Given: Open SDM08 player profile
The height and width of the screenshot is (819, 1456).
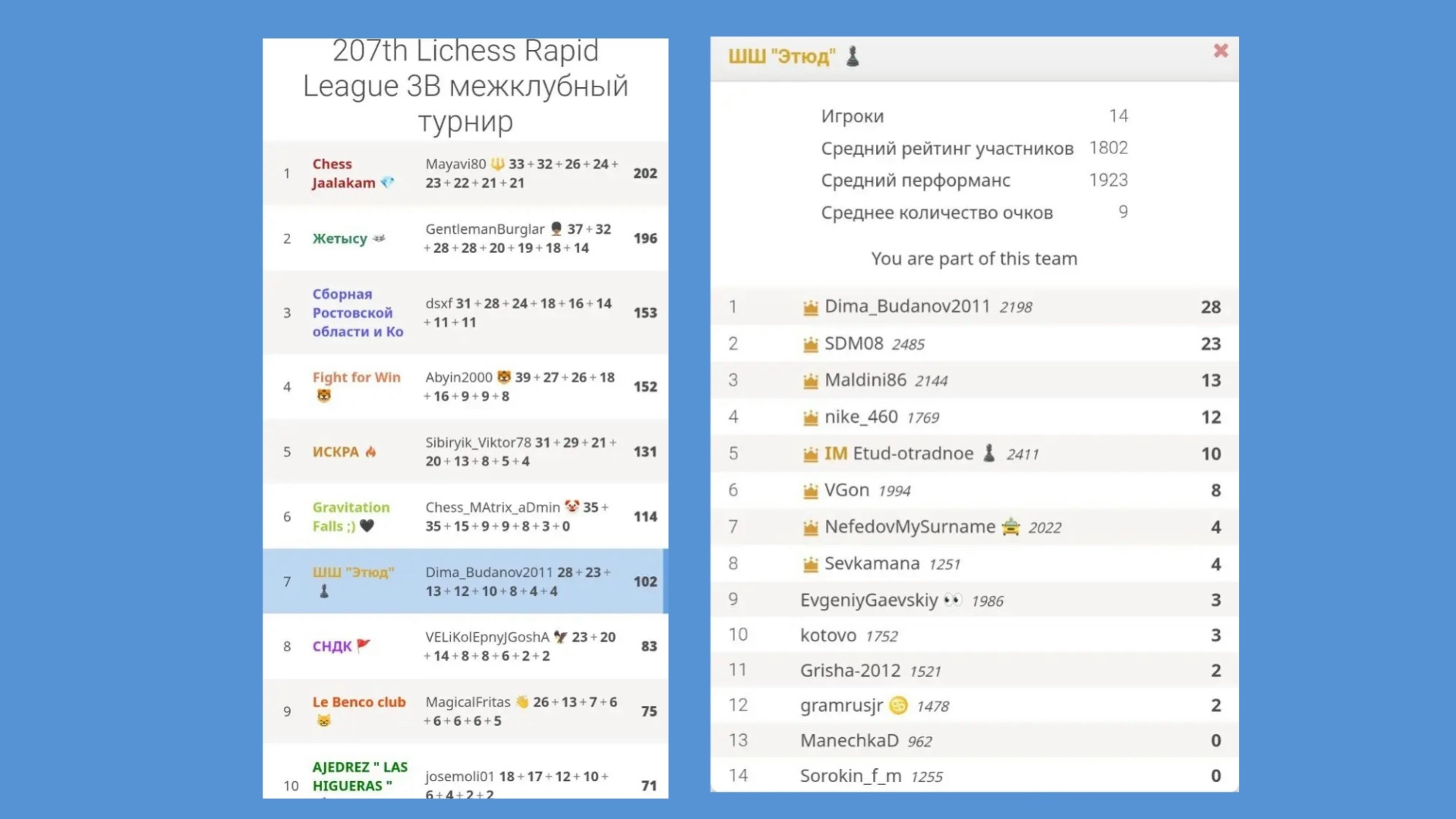Looking at the screenshot, I should click(854, 343).
